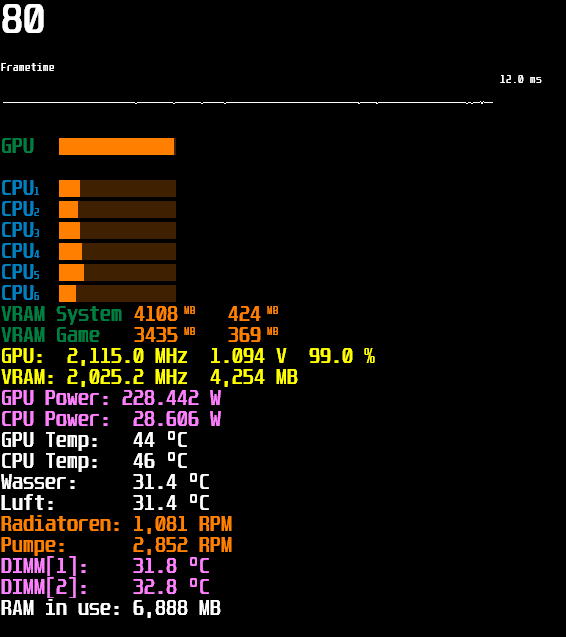This screenshot has height=637, width=566.
Task: Click the Luft label
Action: click(x=28, y=503)
